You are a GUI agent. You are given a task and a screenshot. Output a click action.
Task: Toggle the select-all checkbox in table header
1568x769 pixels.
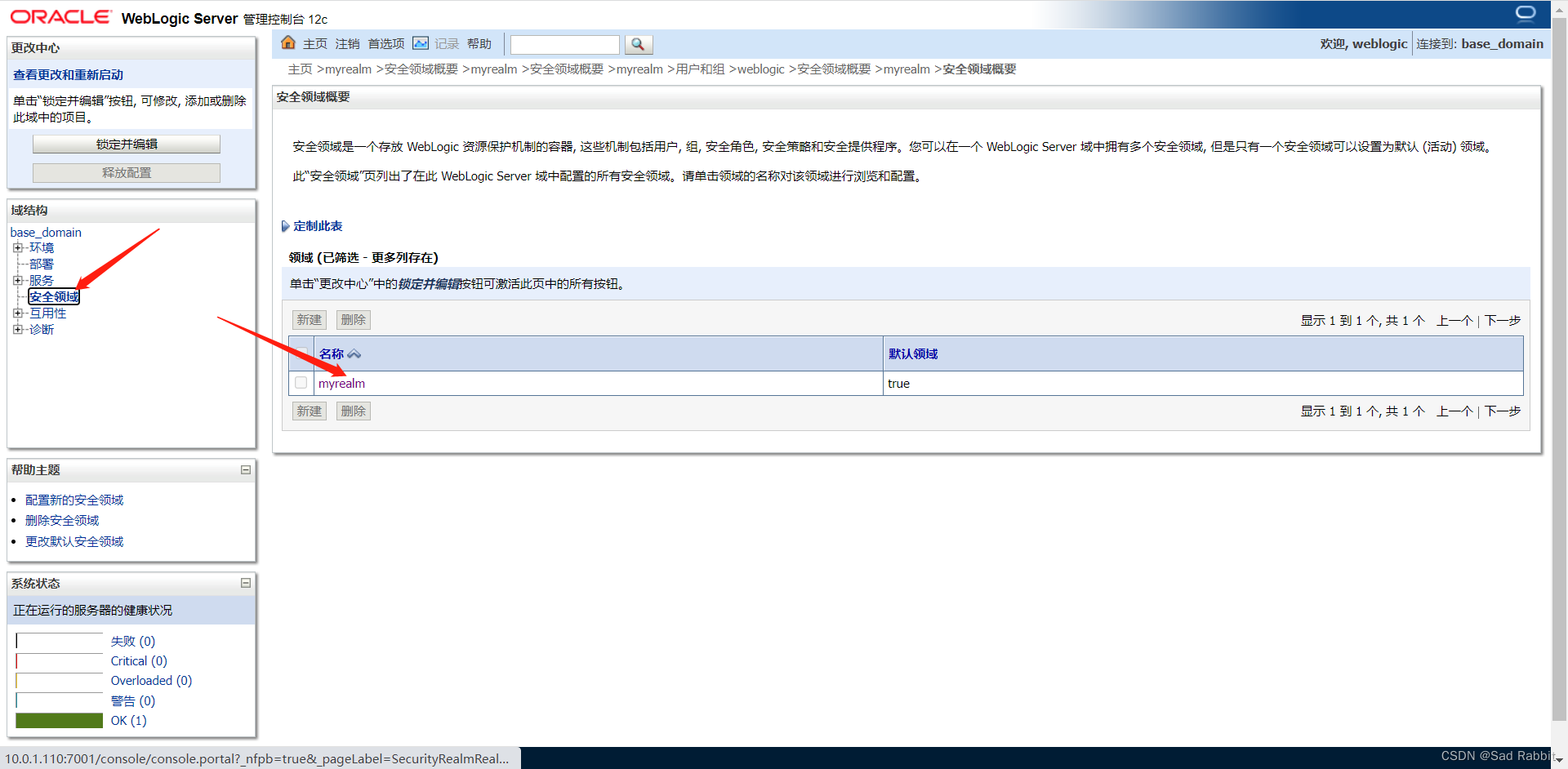tap(301, 354)
